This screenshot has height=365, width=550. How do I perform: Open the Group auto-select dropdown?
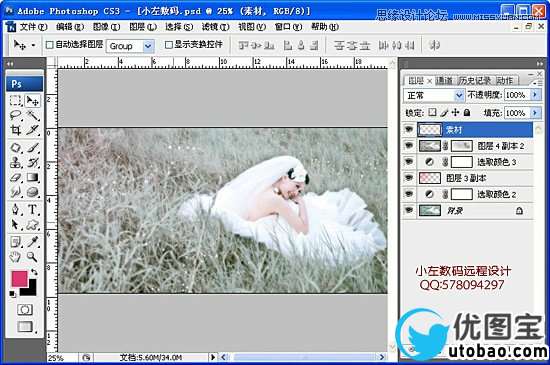tap(148, 46)
